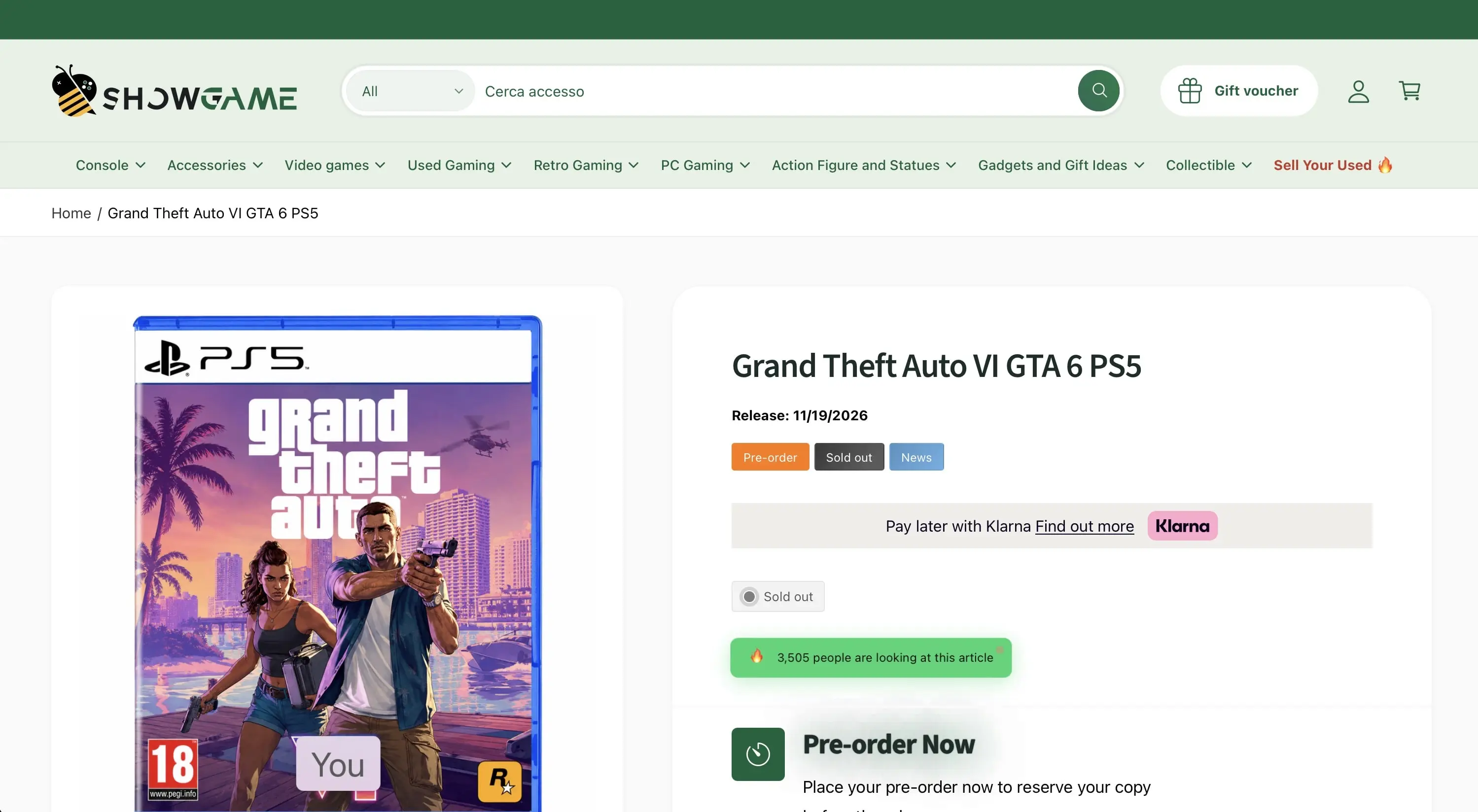Click the orange Pre-order tag
The image size is (1478, 812).
click(x=770, y=457)
